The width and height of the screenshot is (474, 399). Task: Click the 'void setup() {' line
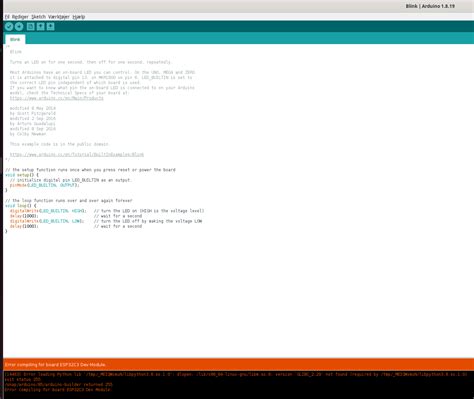[x=22, y=175]
